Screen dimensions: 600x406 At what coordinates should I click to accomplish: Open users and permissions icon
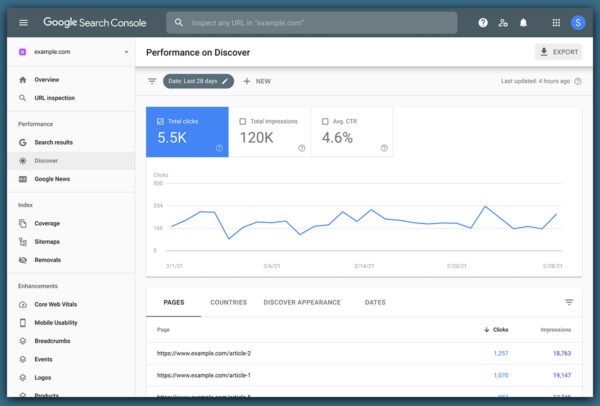[x=503, y=23]
